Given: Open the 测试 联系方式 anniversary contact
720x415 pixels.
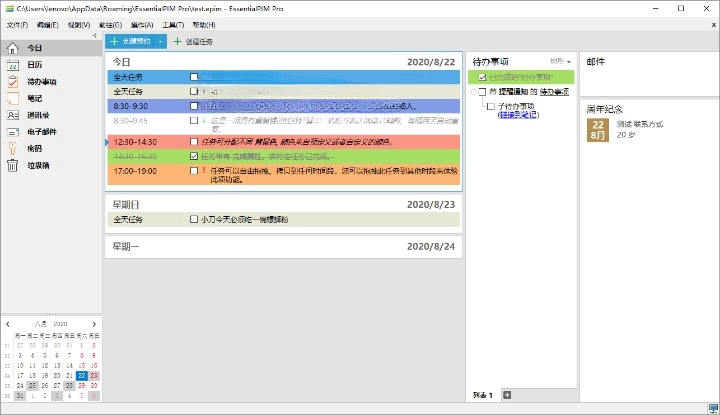Looking at the screenshot, I should click(640, 124).
